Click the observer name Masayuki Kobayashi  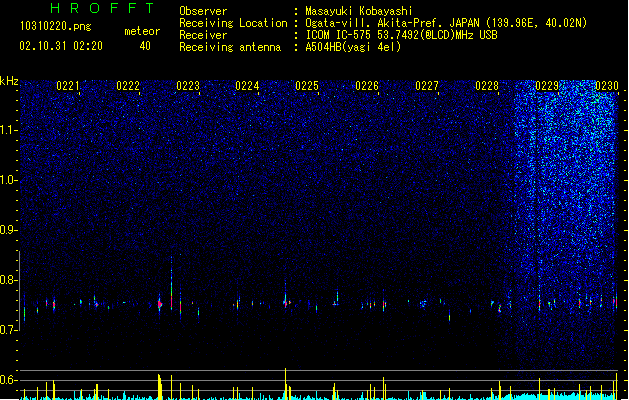[359, 11]
